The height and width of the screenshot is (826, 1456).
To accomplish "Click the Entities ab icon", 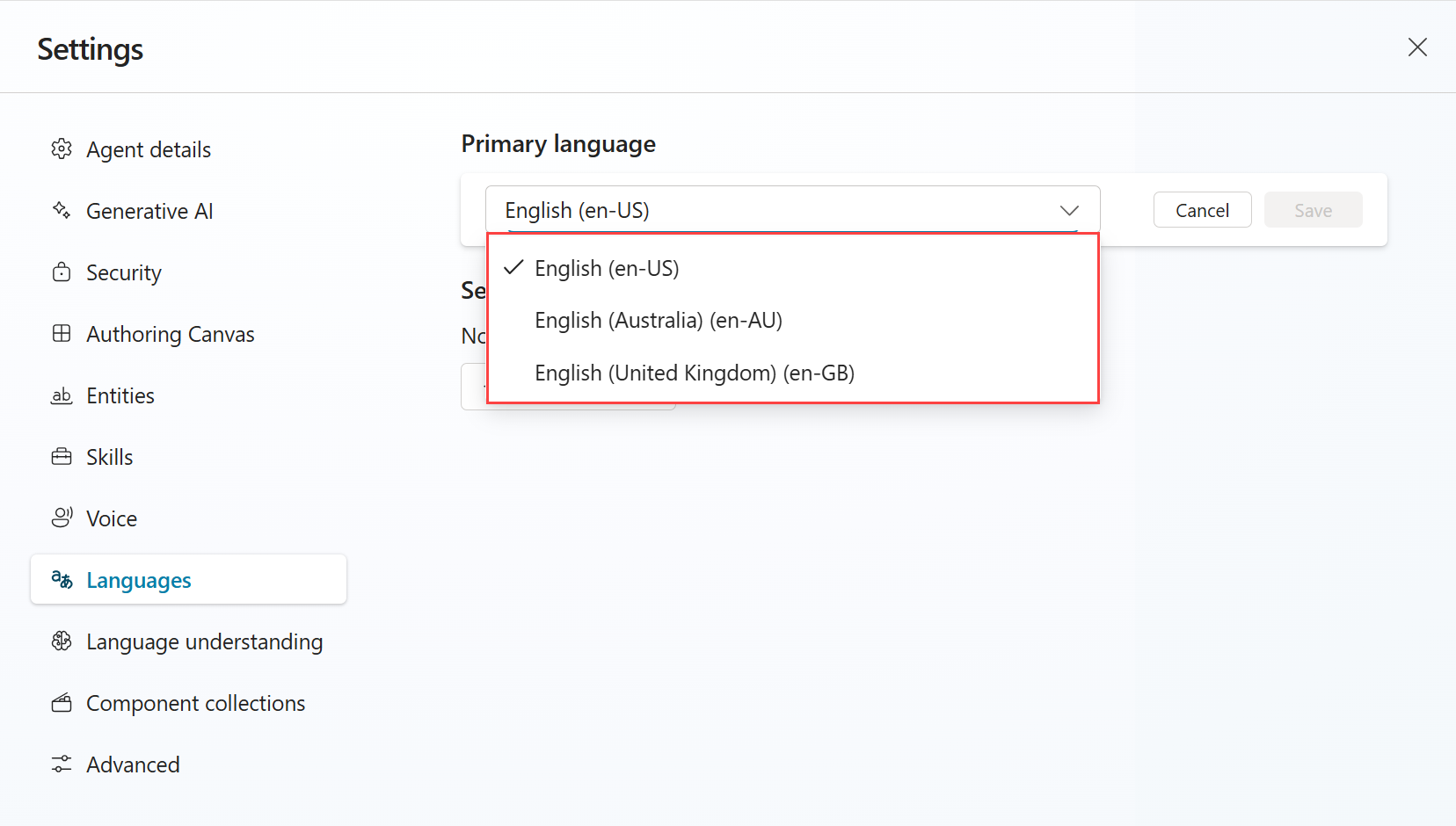I will (x=62, y=395).
